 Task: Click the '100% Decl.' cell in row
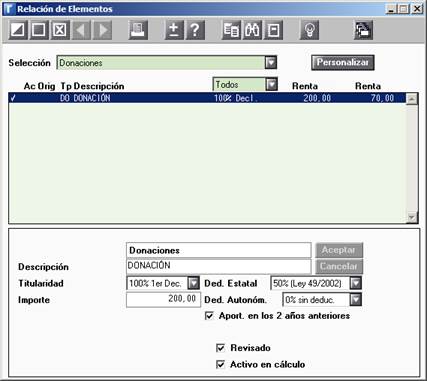coord(236,98)
